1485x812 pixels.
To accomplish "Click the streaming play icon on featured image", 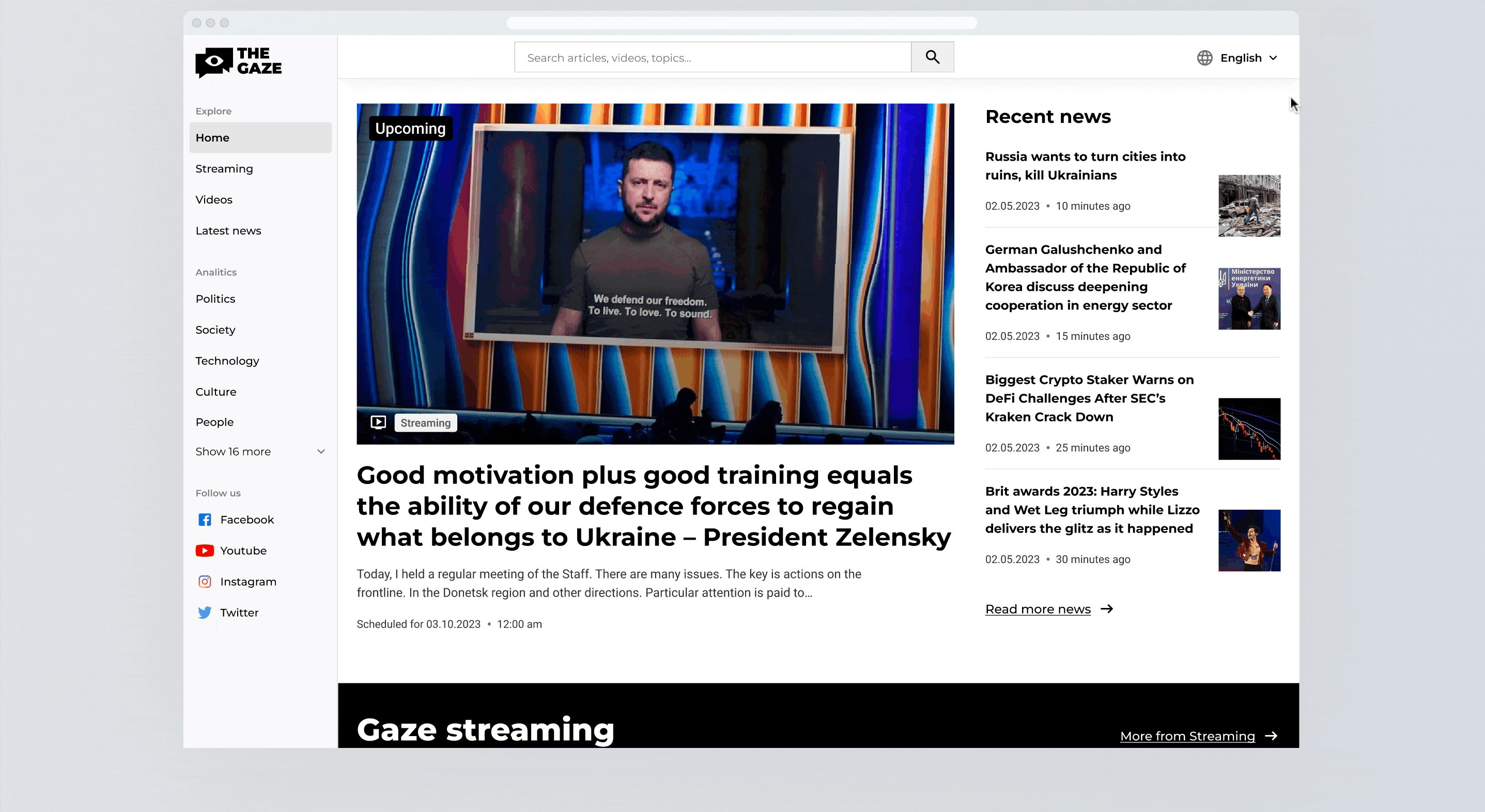I will tap(378, 423).
